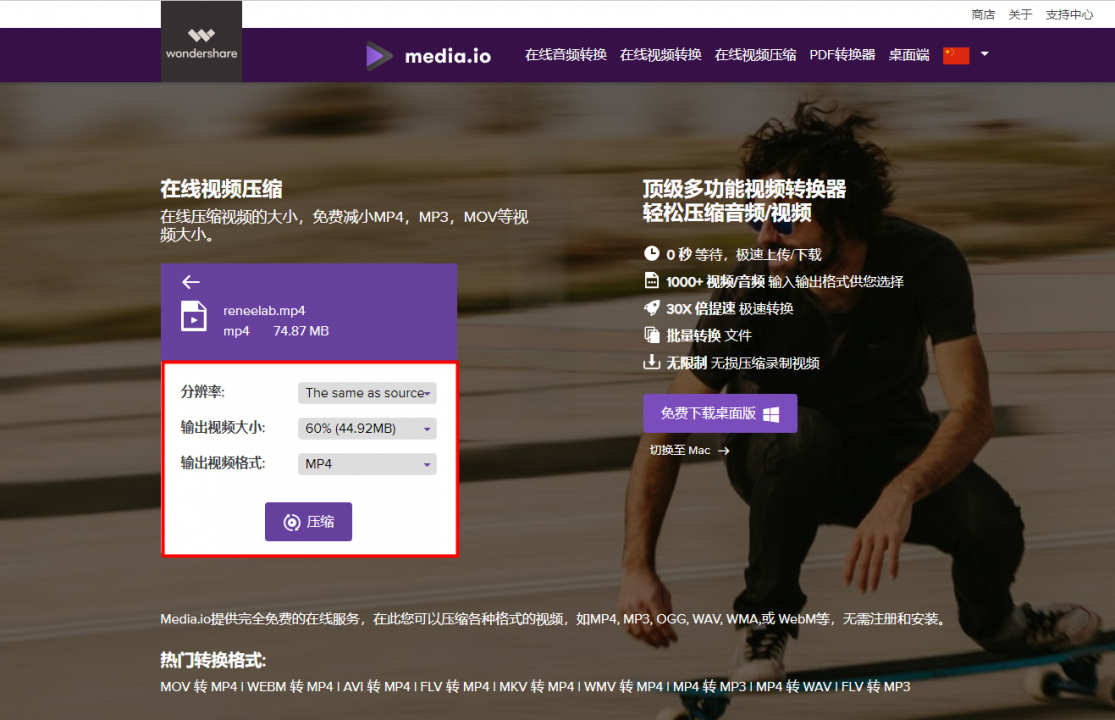The height and width of the screenshot is (720, 1115).
Task: Click the reneelab.mp4 video file icon
Action: click(194, 317)
